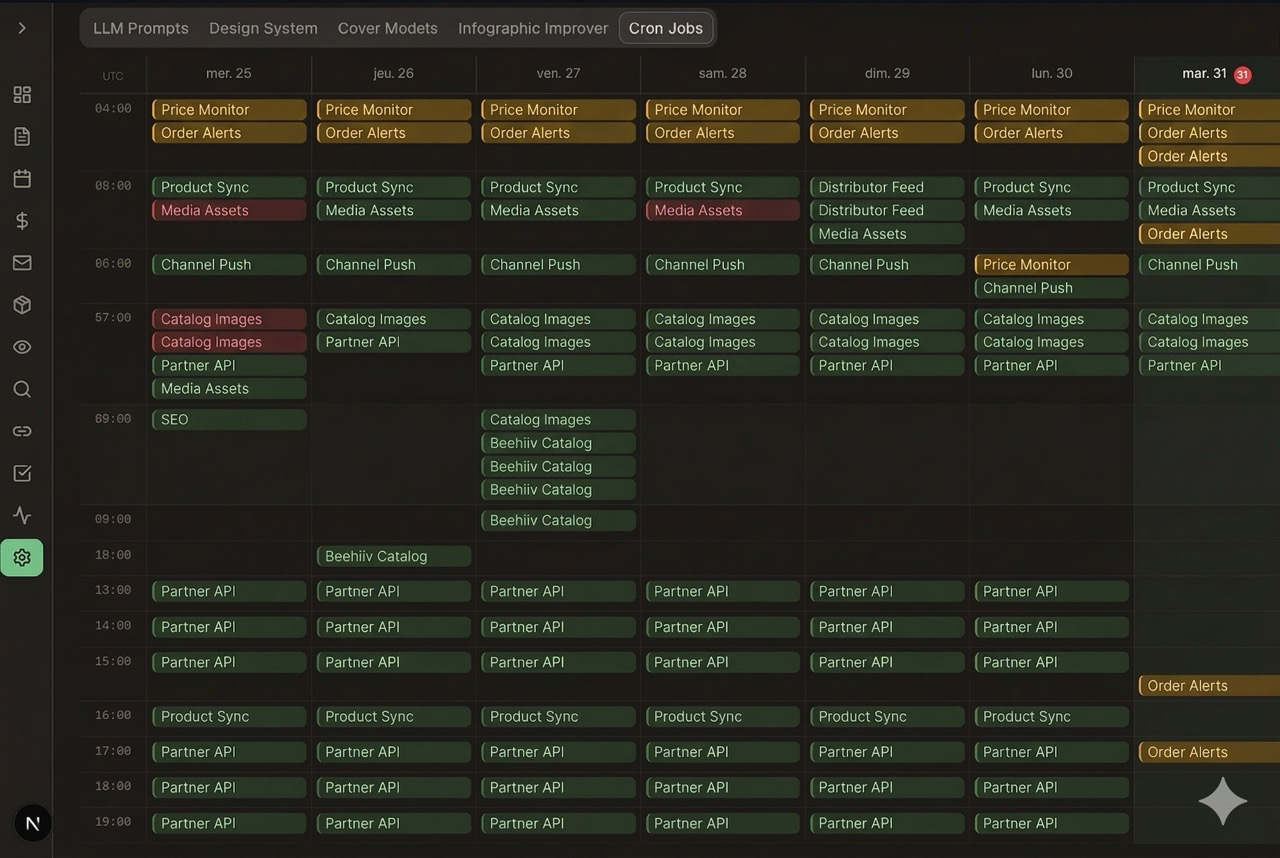The image size is (1280, 858).
Task: Click the ven. 27 day header
Action: click(558, 73)
